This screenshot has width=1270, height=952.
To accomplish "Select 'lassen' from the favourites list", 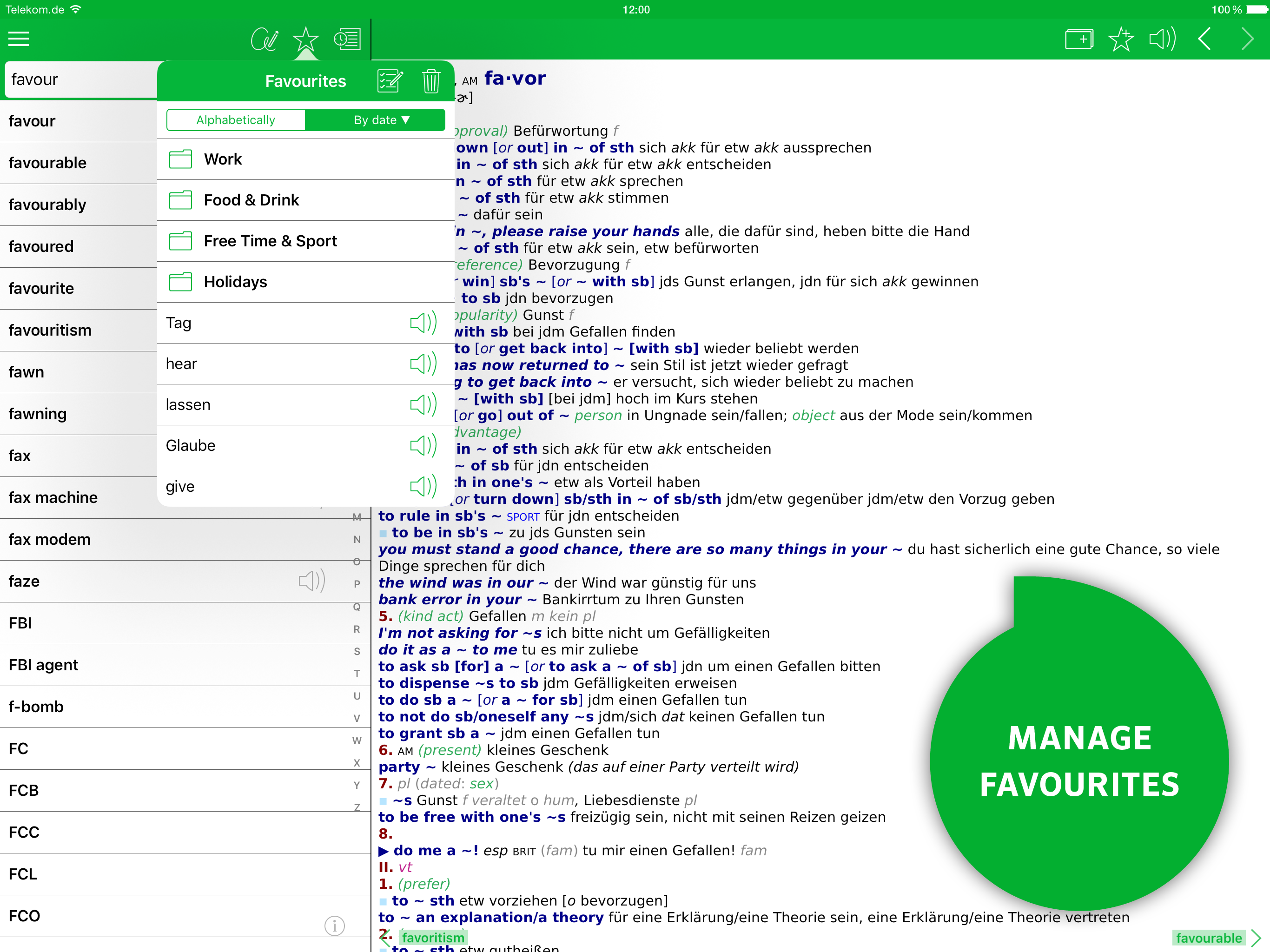I will [188, 405].
